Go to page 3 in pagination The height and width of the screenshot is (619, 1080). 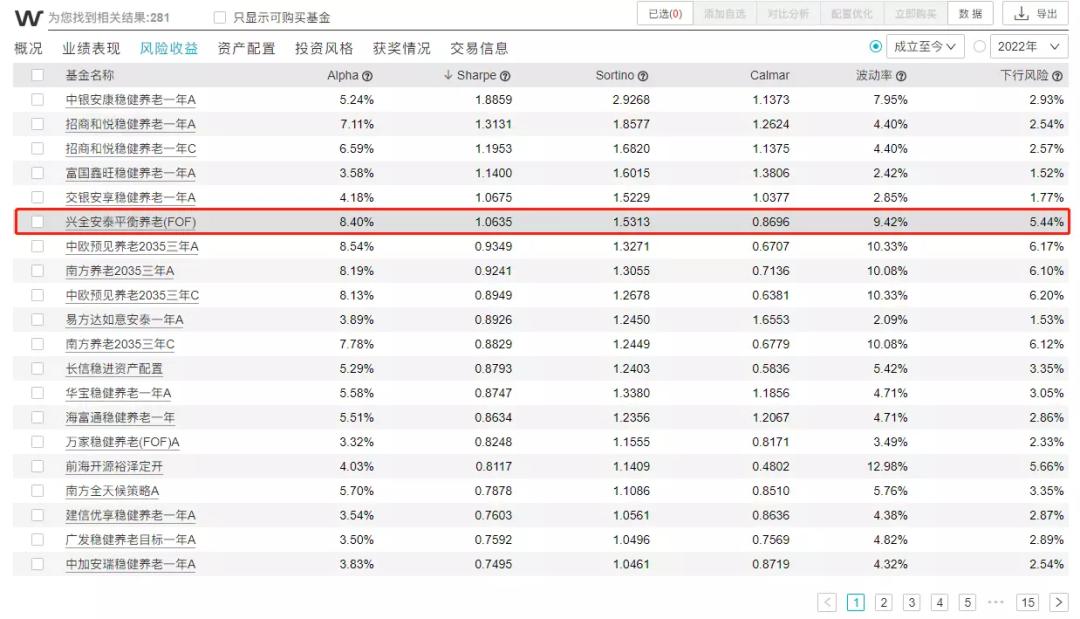[x=911, y=602]
